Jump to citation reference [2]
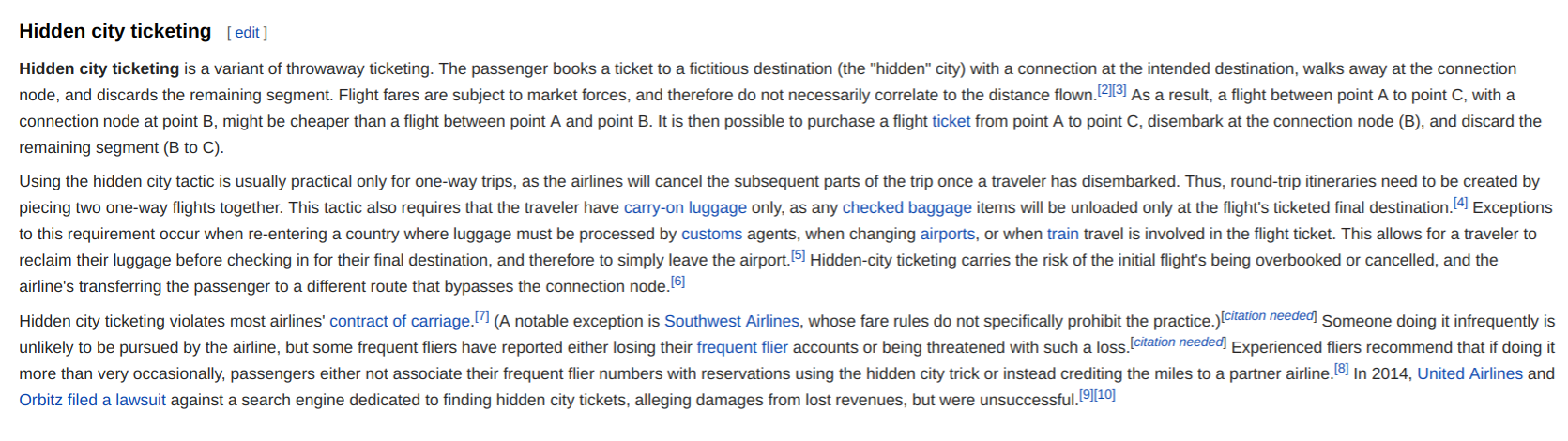This screenshot has width=1568, height=441. pyautogui.click(x=1104, y=90)
